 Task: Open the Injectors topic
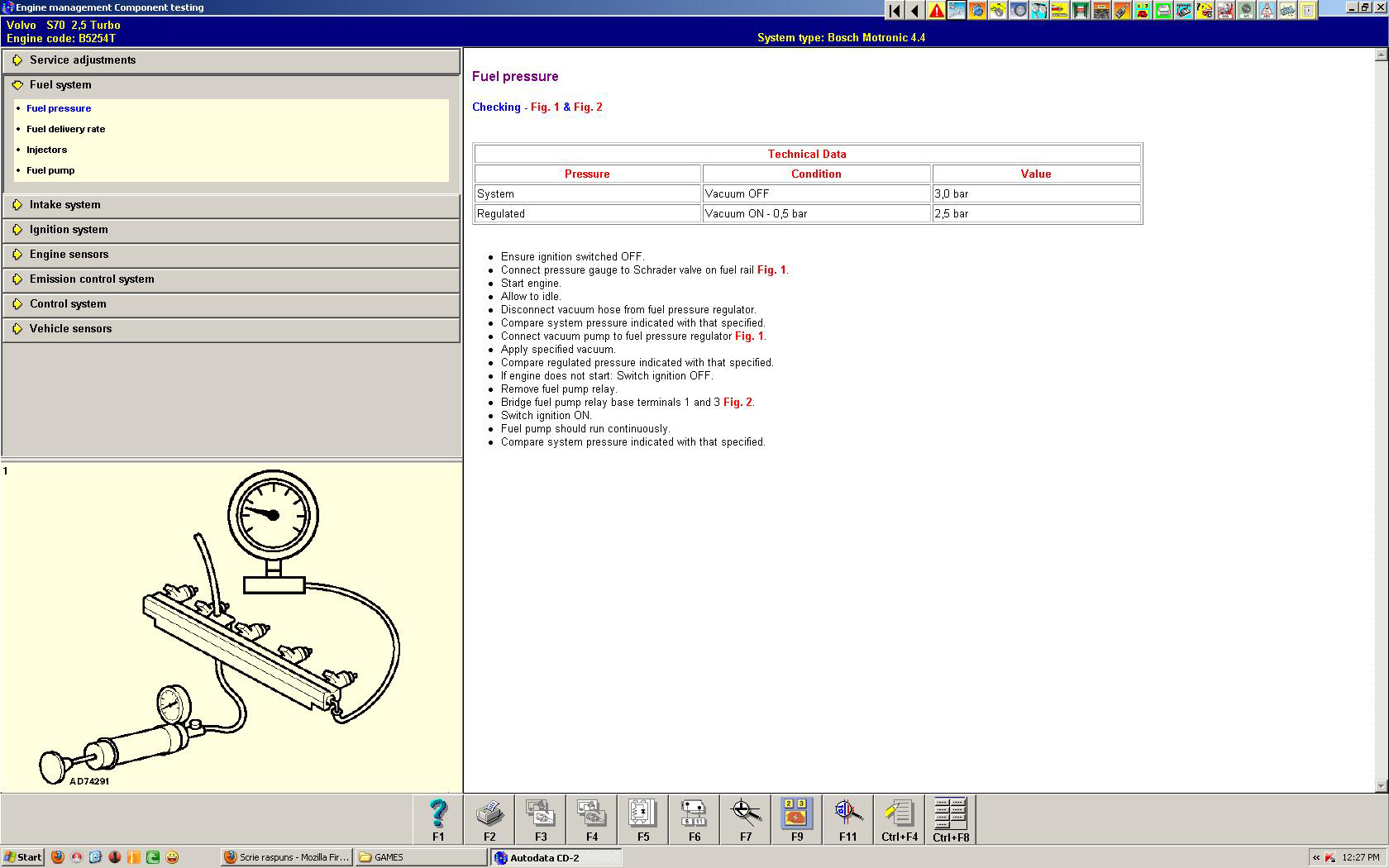coord(47,150)
